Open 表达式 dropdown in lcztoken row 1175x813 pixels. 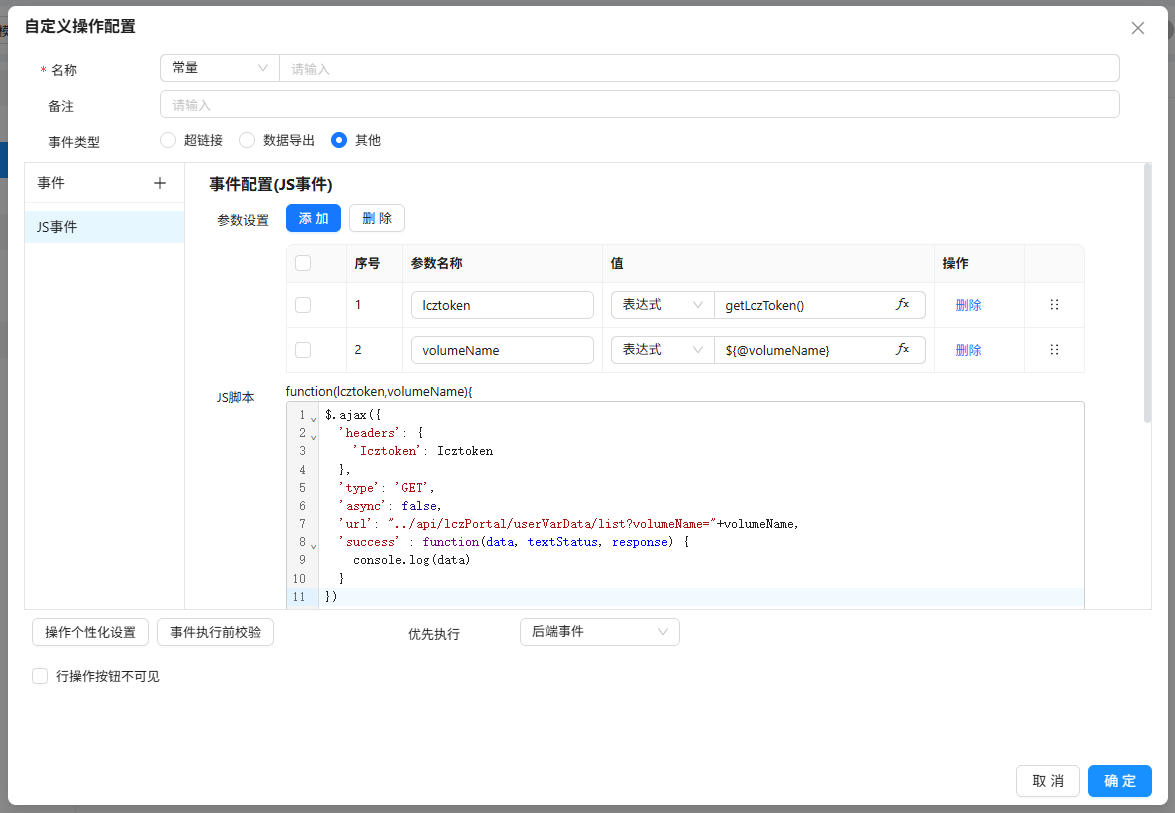[x=662, y=305]
